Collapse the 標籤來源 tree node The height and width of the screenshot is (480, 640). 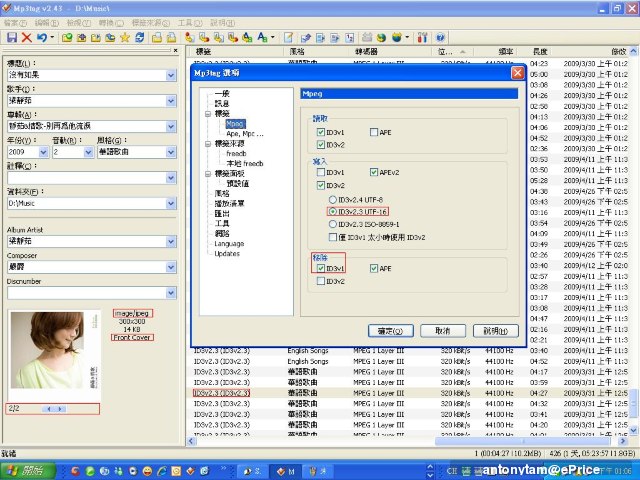pos(208,144)
